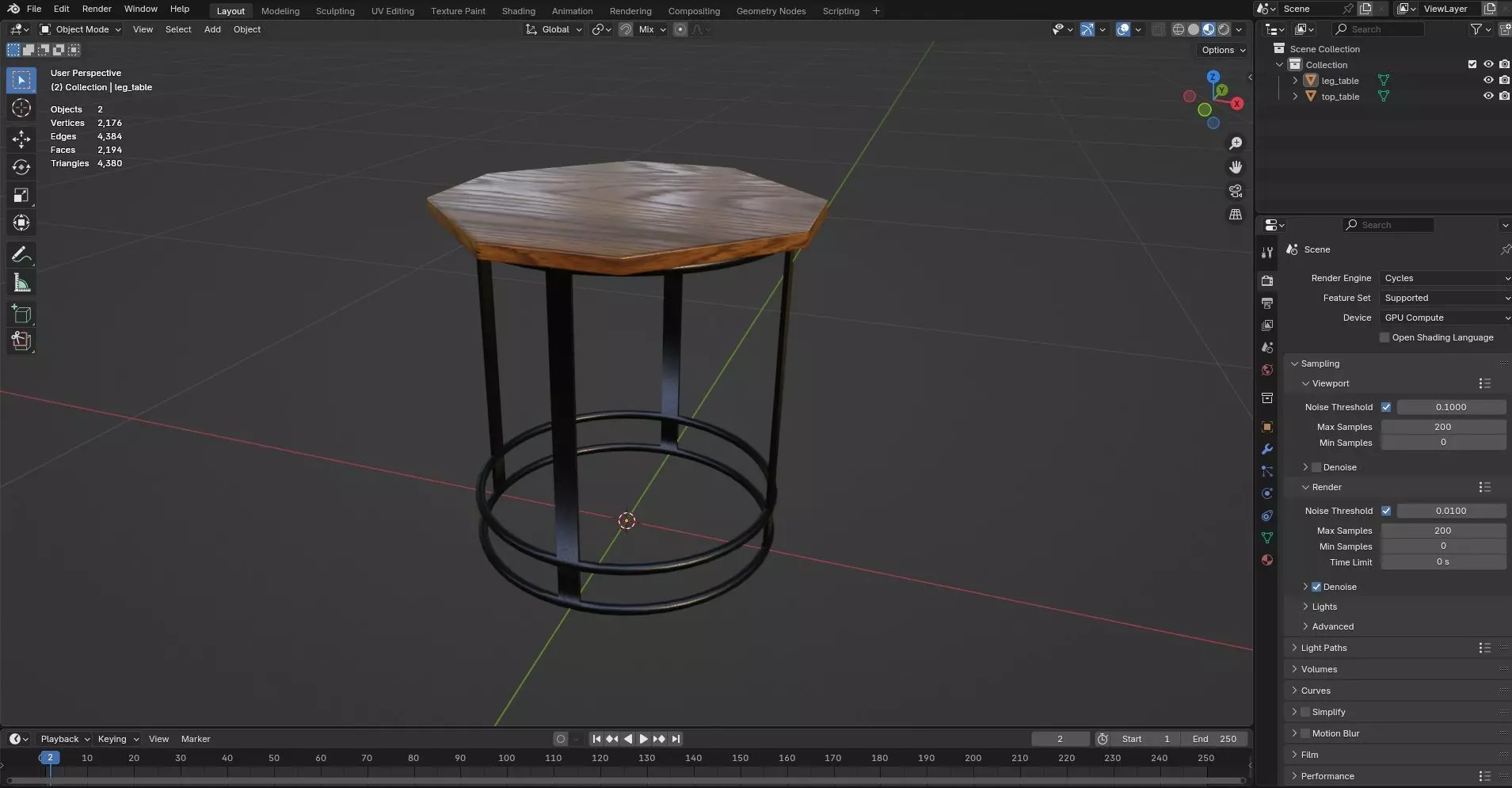Open the Output properties tab
The image size is (1512, 788).
click(1267, 303)
